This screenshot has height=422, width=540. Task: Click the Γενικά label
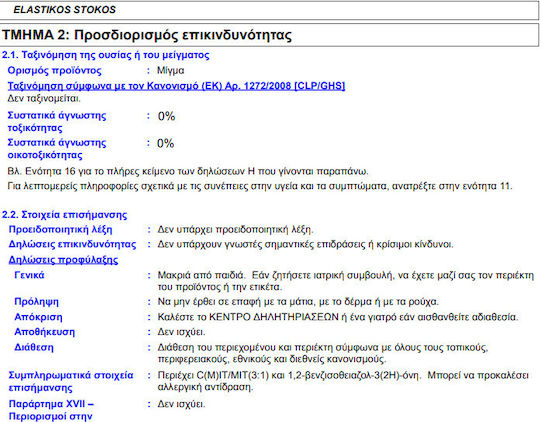[x=29, y=275]
